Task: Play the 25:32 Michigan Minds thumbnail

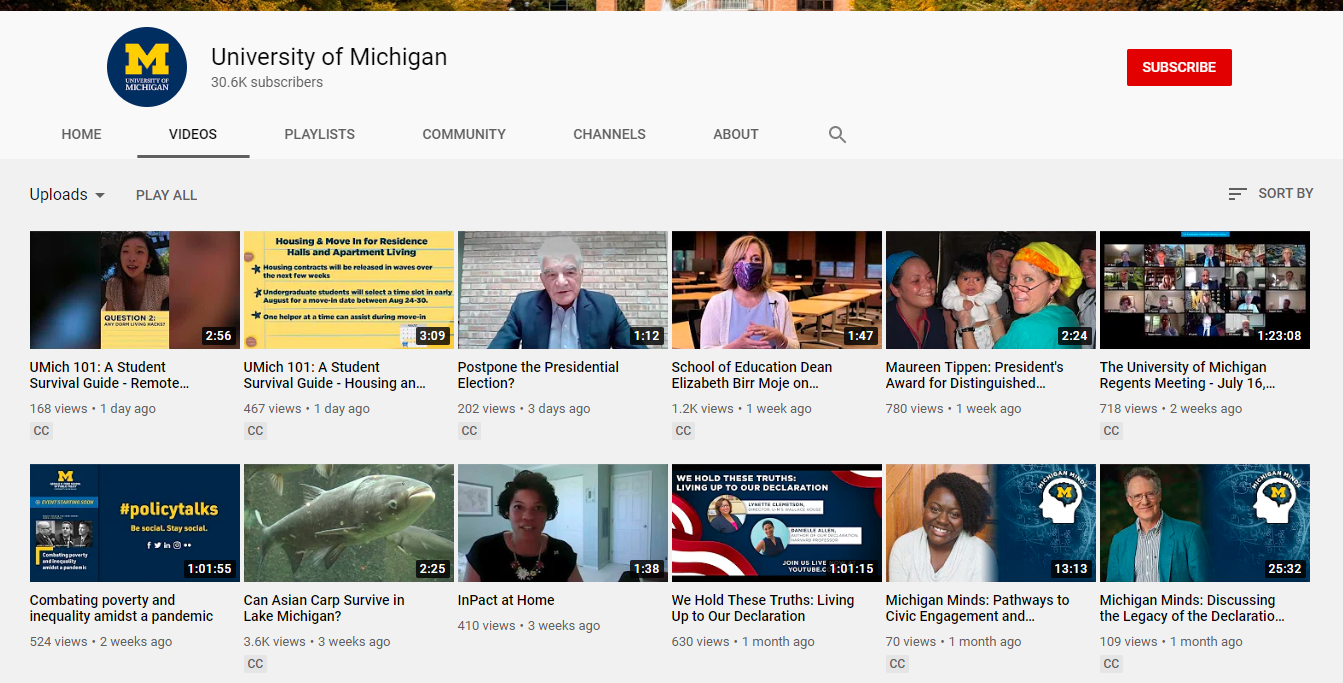Action: click(1205, 523)
